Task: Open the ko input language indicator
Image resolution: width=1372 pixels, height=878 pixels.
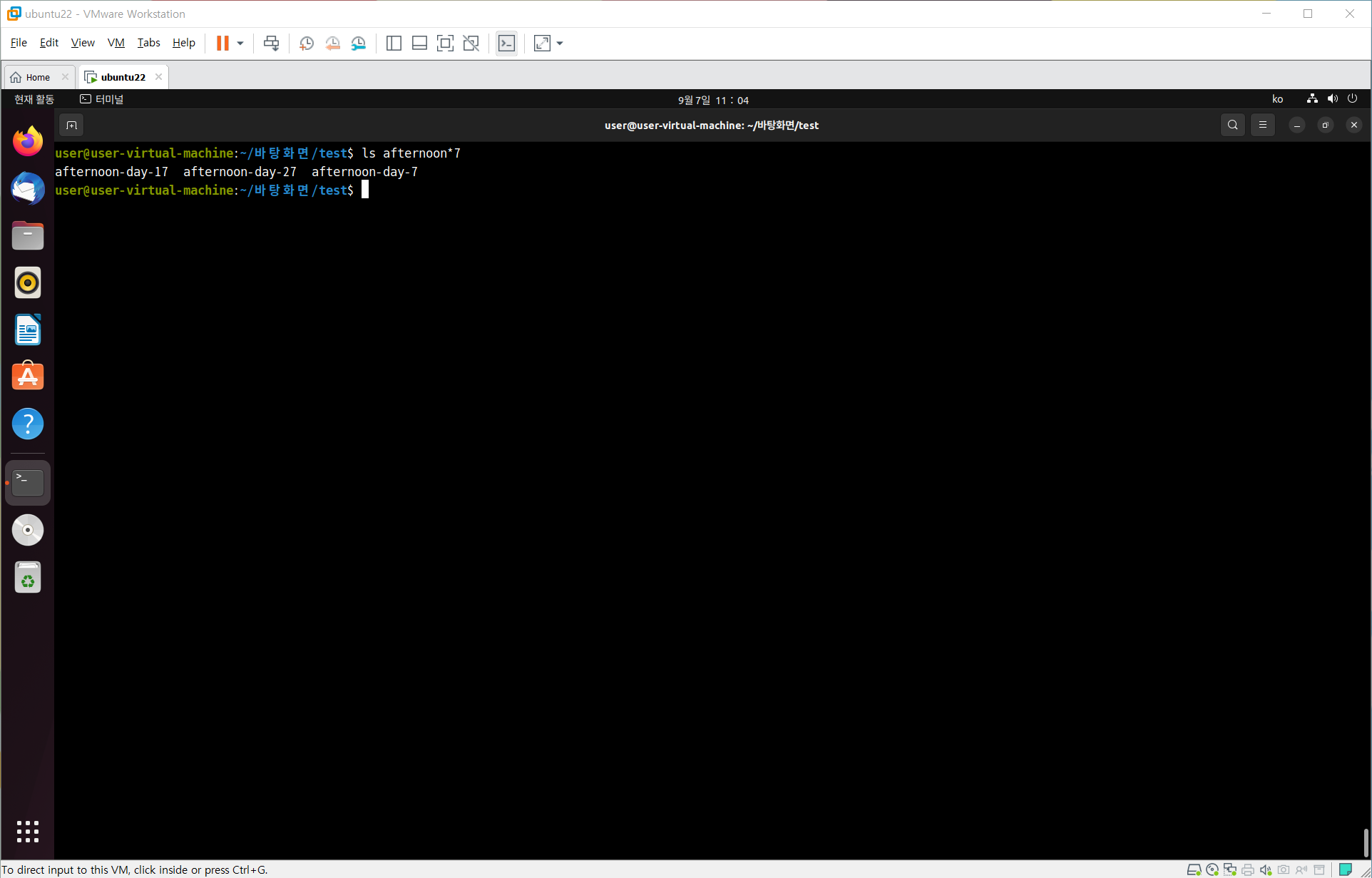Action: [x=1277, y=99]
